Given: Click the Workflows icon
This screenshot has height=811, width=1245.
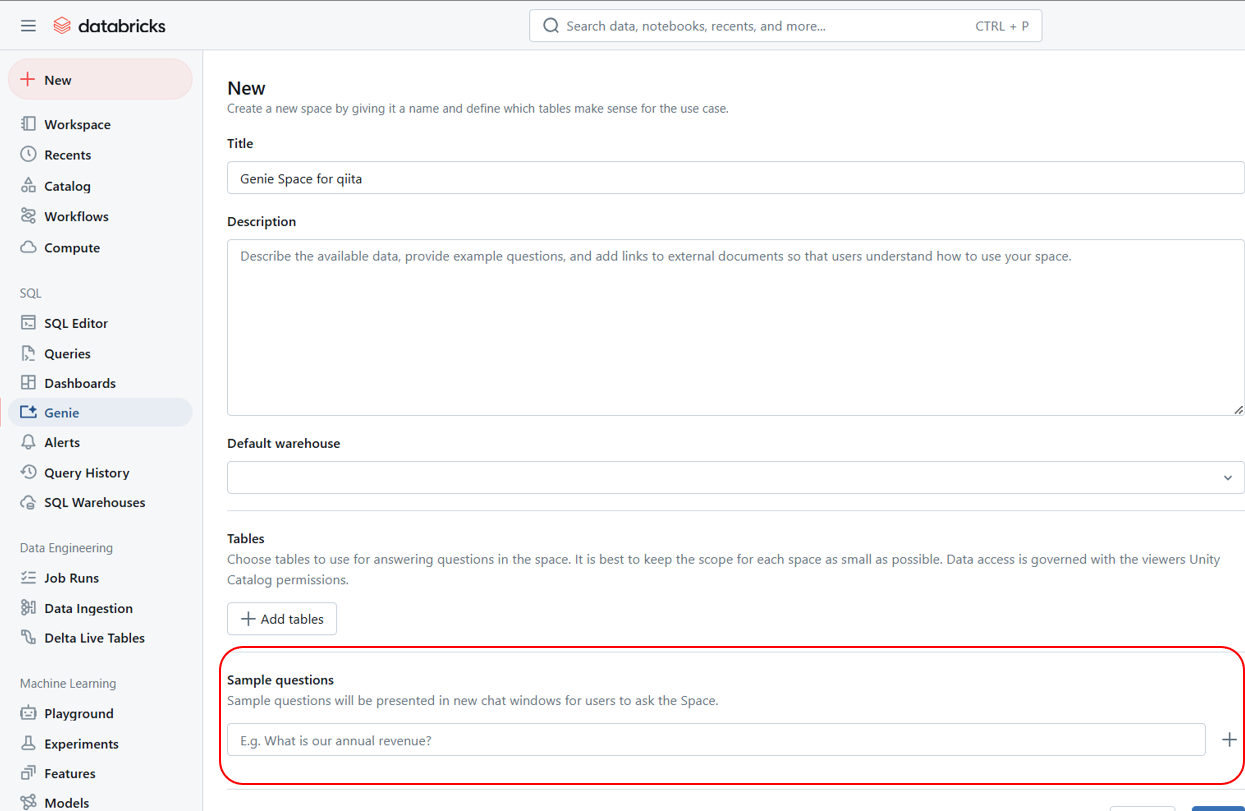Looking at the screenshot, I should pos(28,216).
